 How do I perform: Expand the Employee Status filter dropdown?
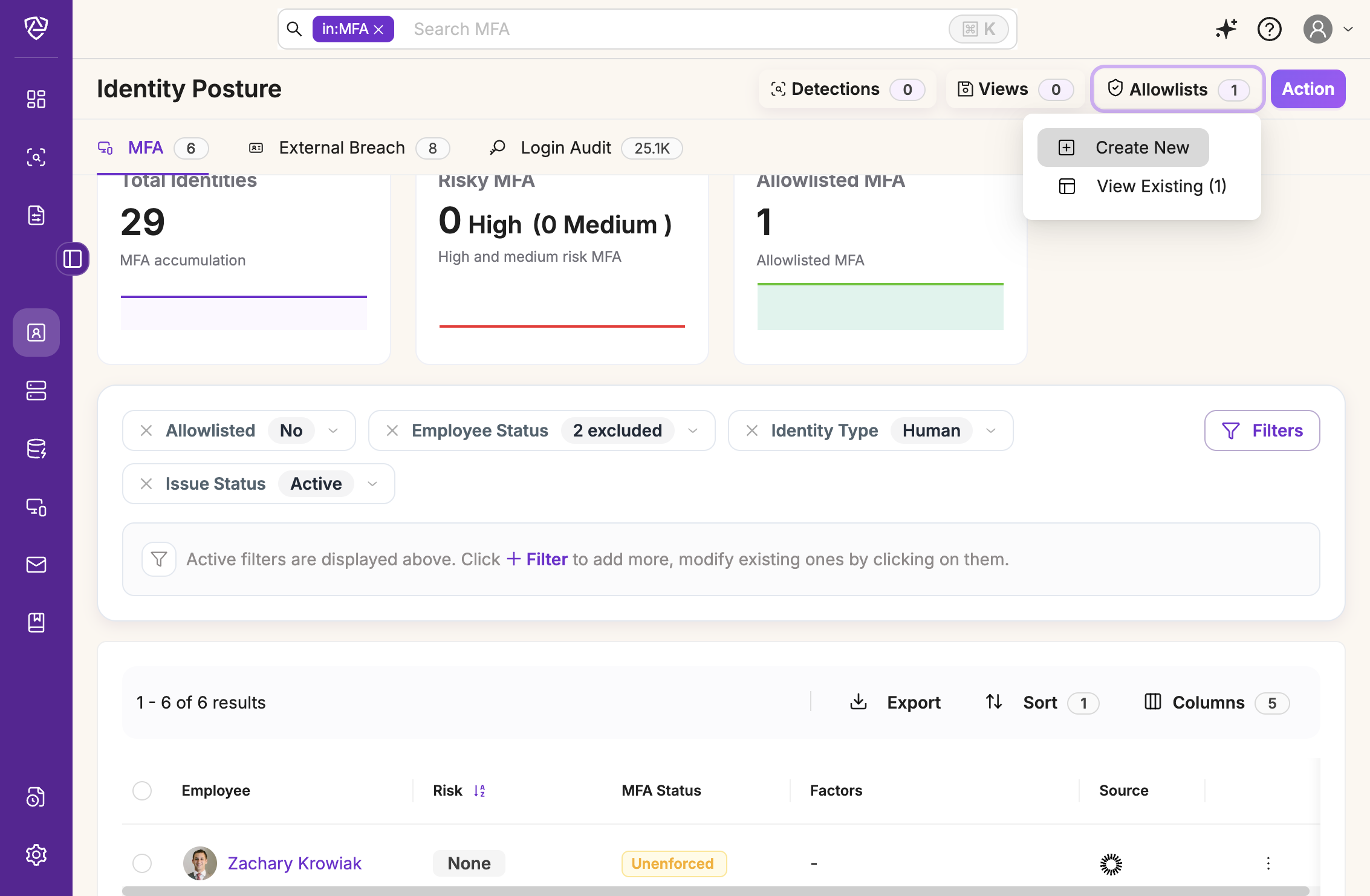click(693, 430)
